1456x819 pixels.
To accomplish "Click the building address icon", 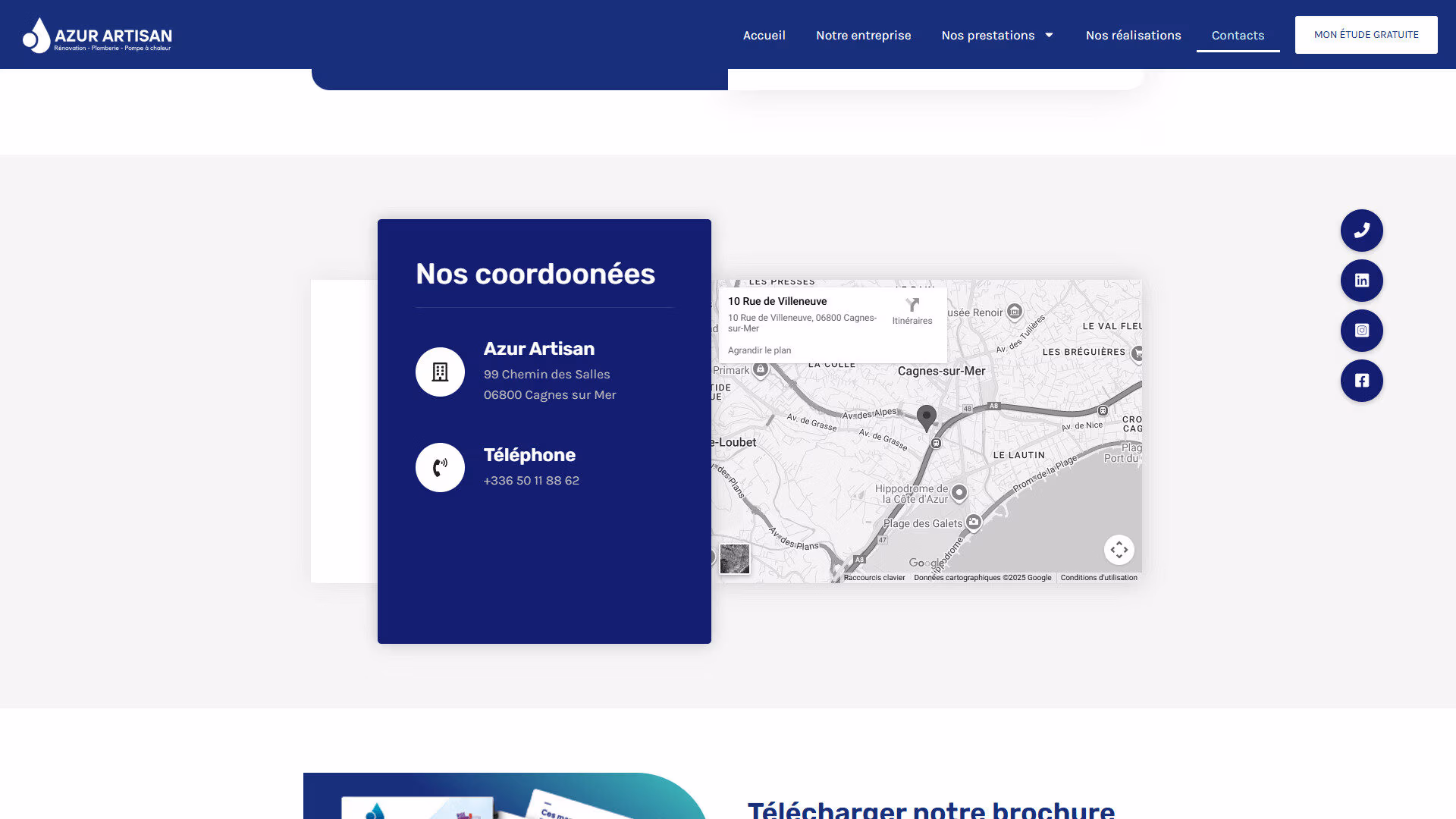I will click(440, 372).
